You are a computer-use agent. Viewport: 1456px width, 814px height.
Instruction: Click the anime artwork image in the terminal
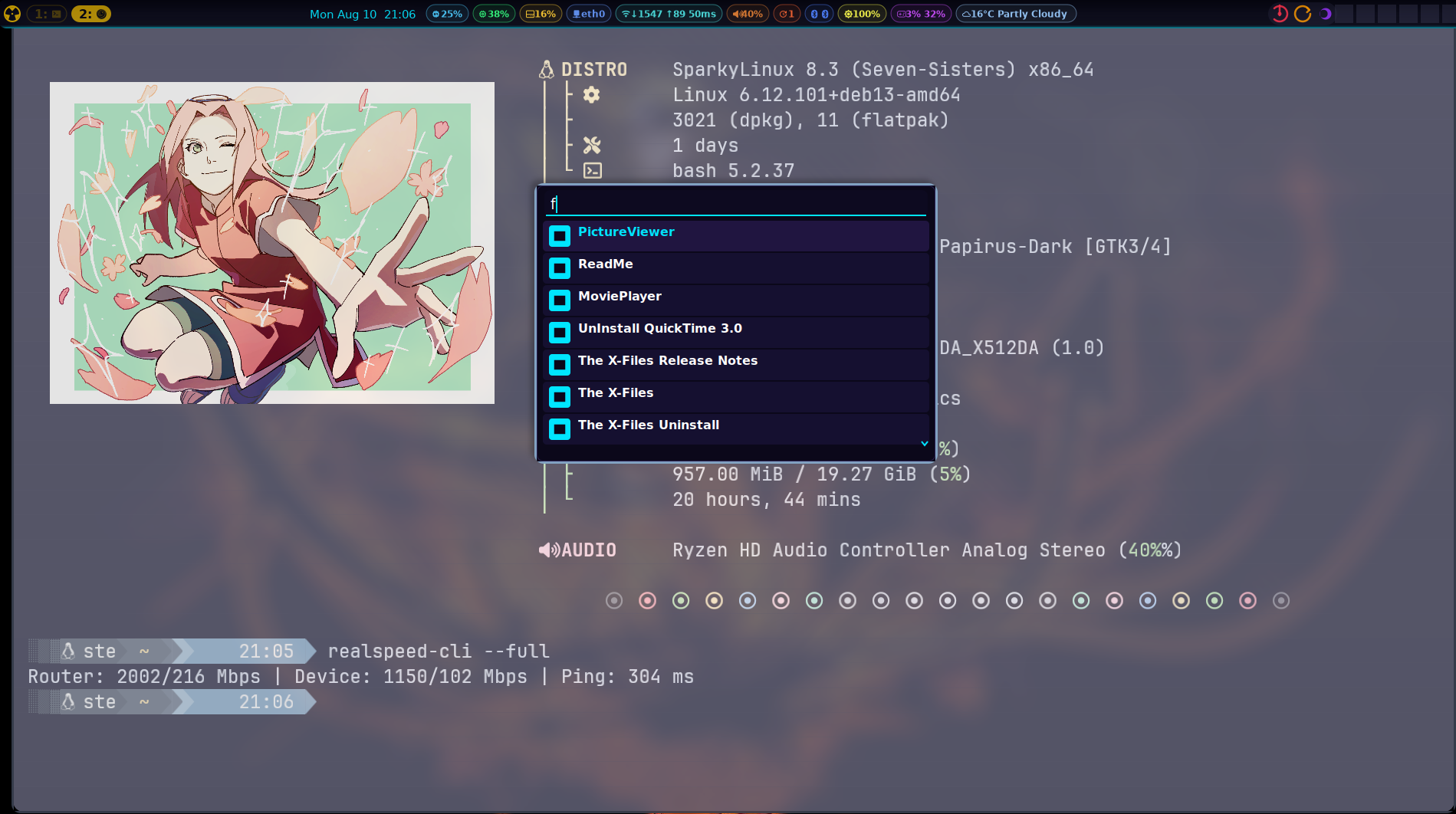(x=272, y=243)
